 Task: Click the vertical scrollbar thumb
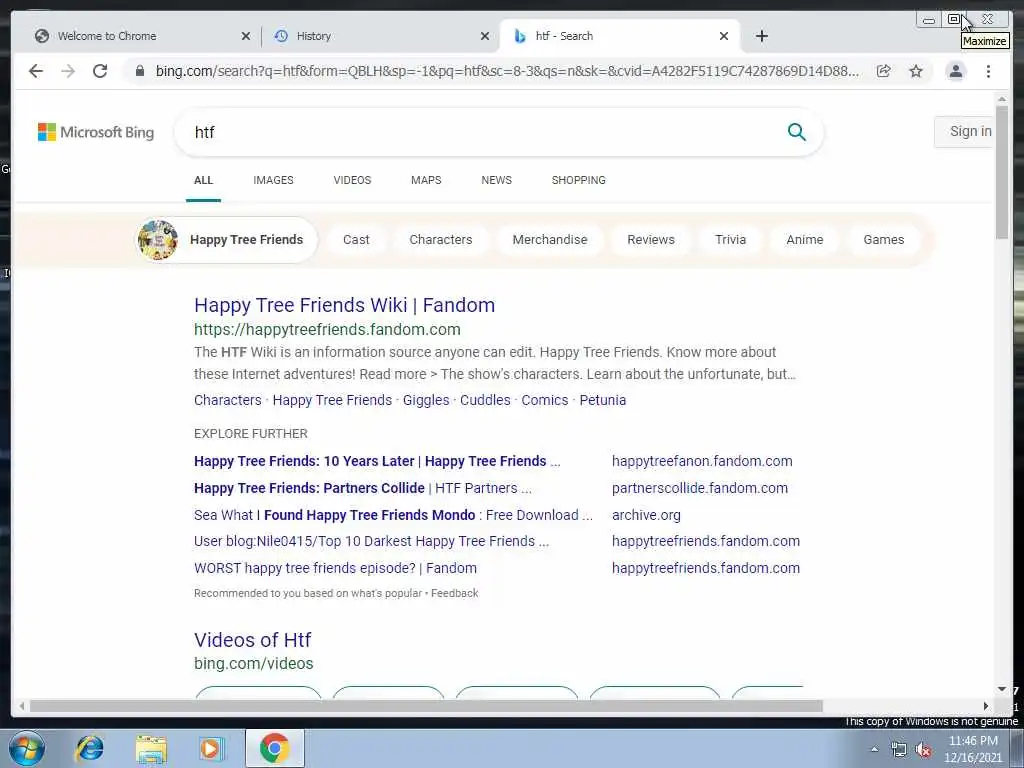(x=1002, y=172)
